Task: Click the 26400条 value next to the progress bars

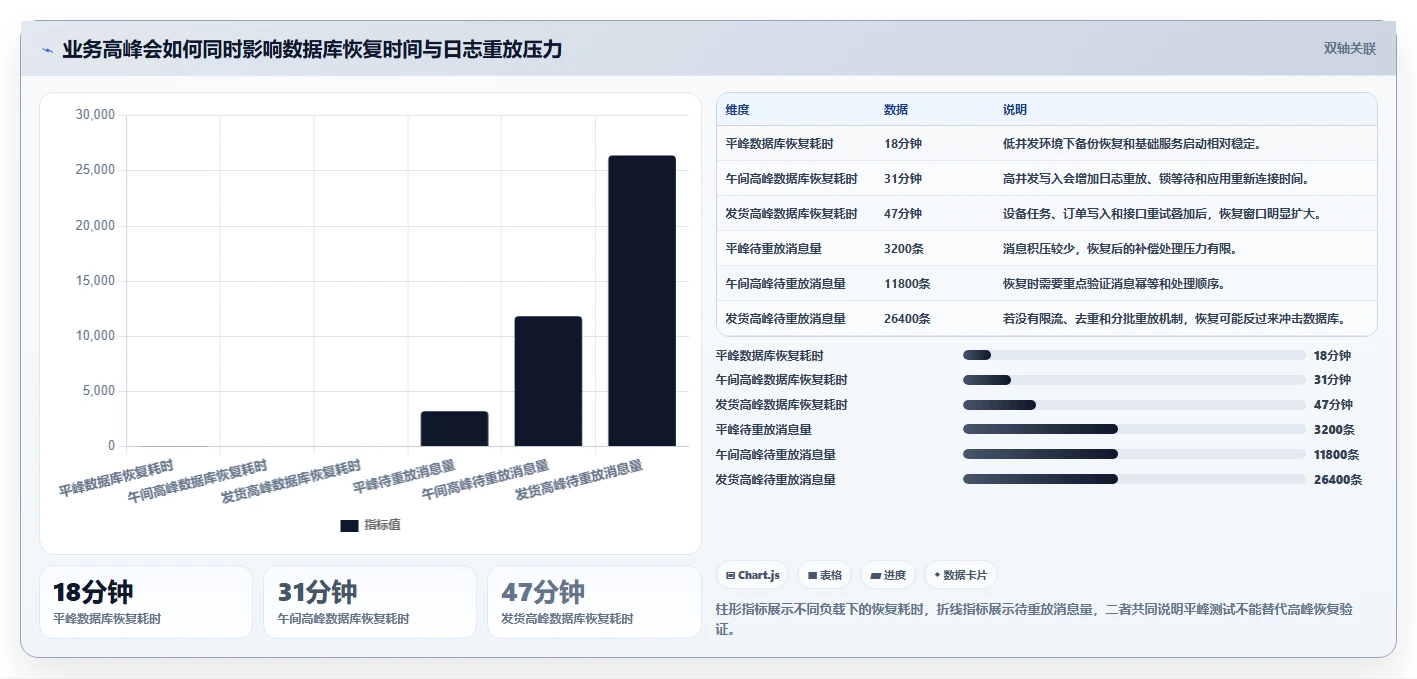Action: tap(1338, 479)
